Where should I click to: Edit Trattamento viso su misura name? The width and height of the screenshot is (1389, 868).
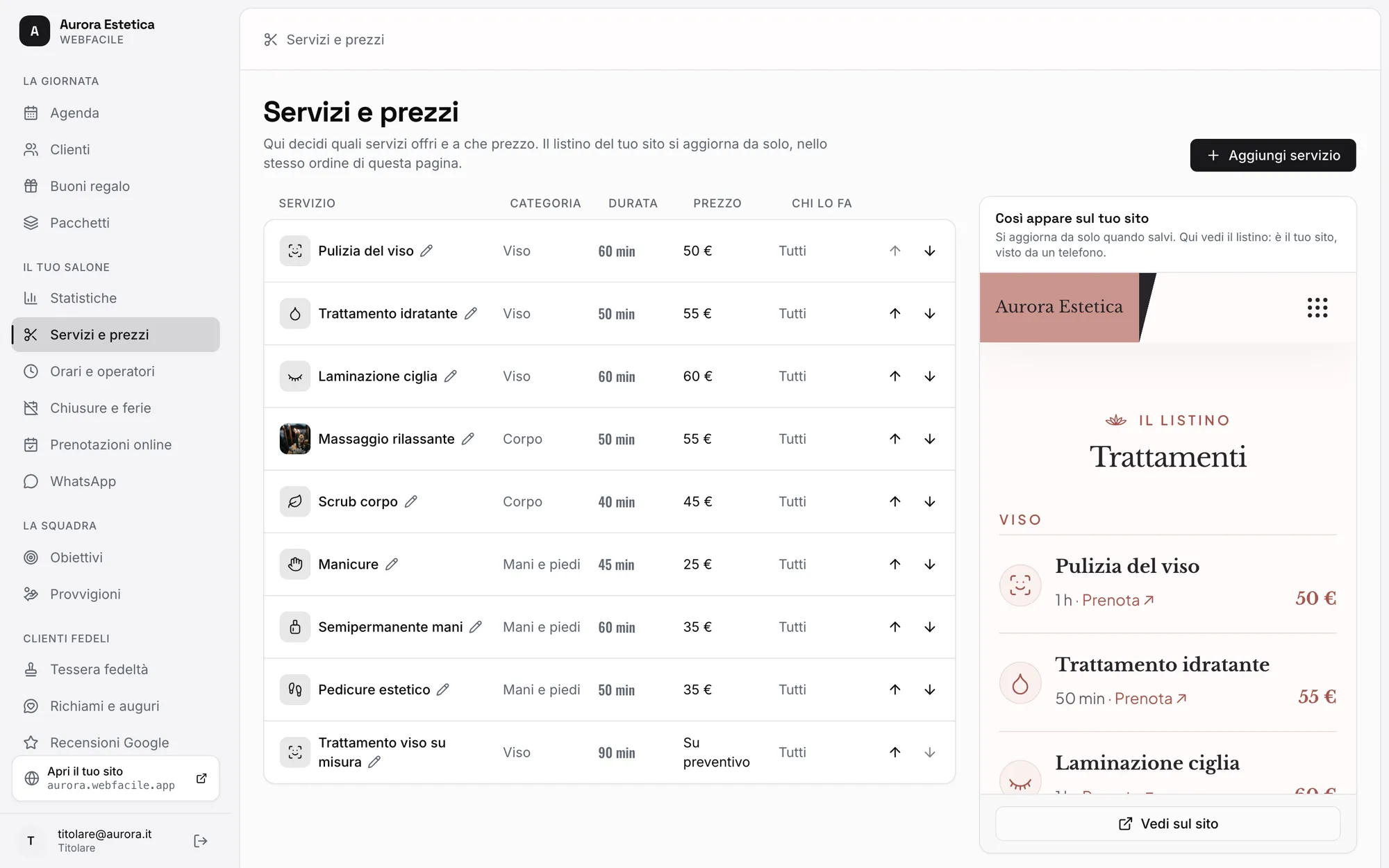point(374,762)
